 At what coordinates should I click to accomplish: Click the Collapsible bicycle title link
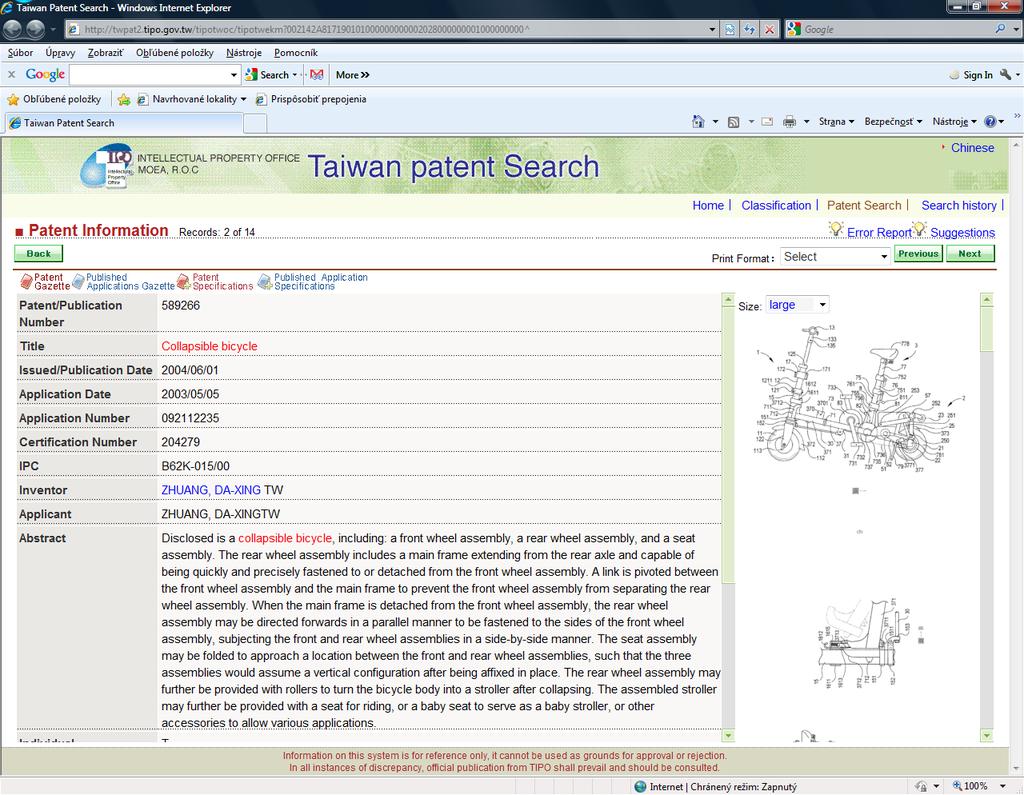coord(210,346)
